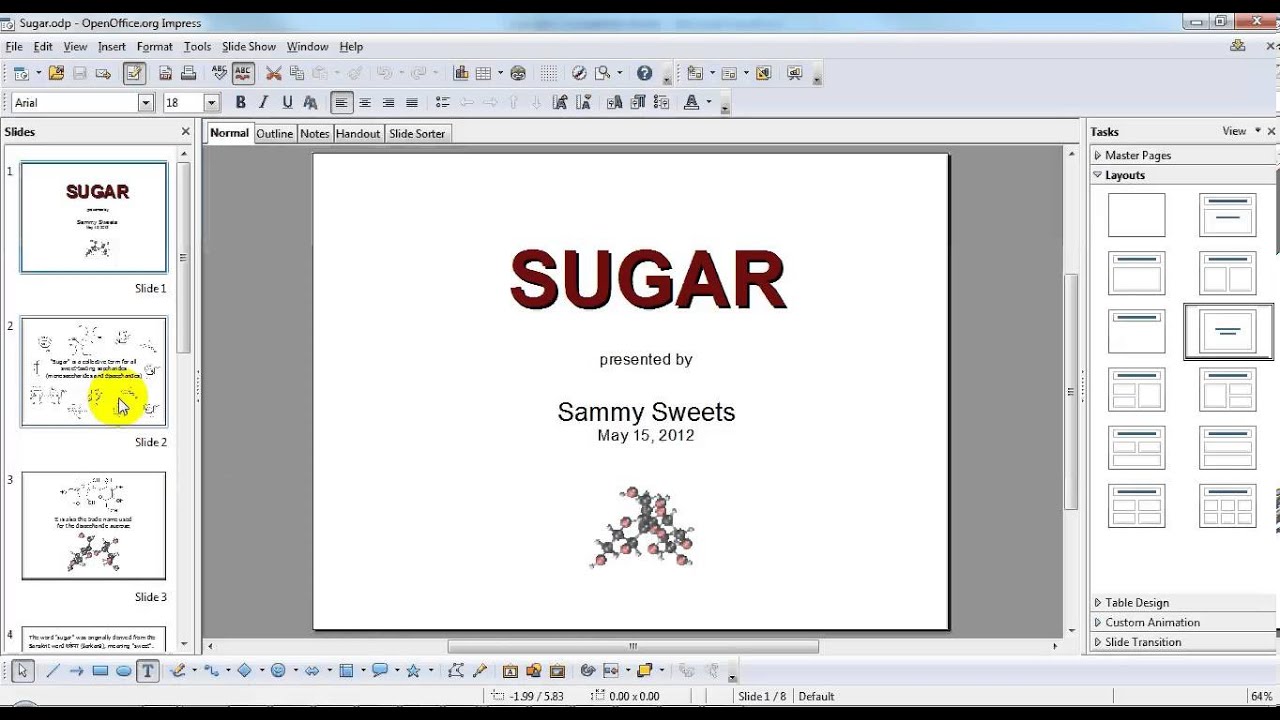Toggle Bullets On/Off
The height and width of the screenshot is (720, 1280).
click(x=443, y=102)
